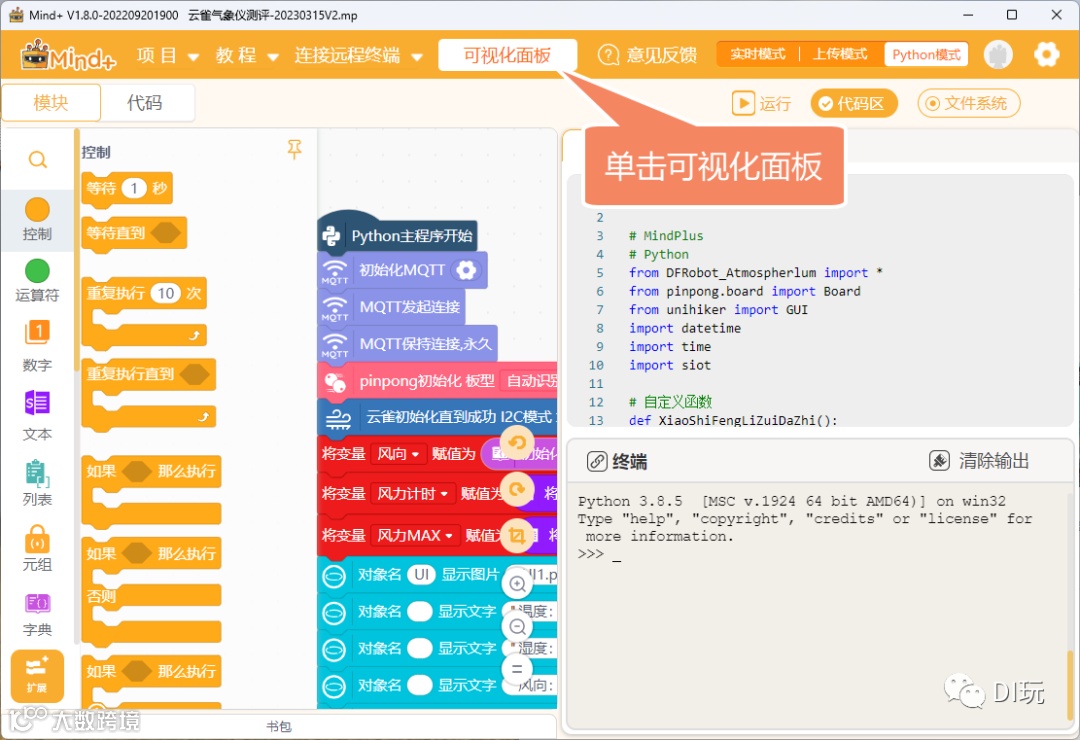Select the 等待直到 block
The height and width of the screenshot is (740, 1080).
point(134,234)
